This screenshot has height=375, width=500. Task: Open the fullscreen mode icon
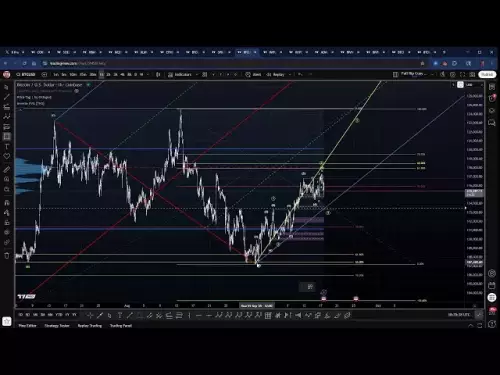[462, 75]
